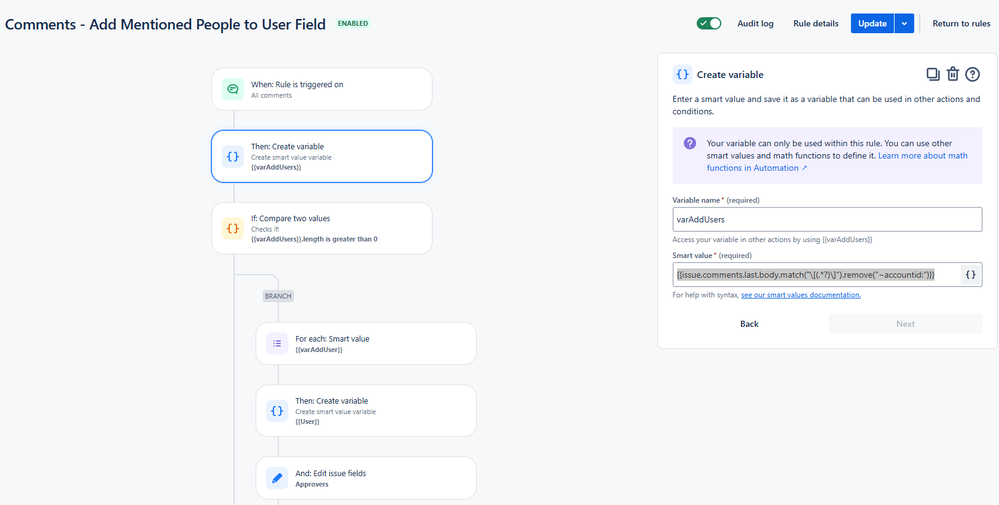
Task: Click Create variable panel header icon
Action: click(682, 75)
